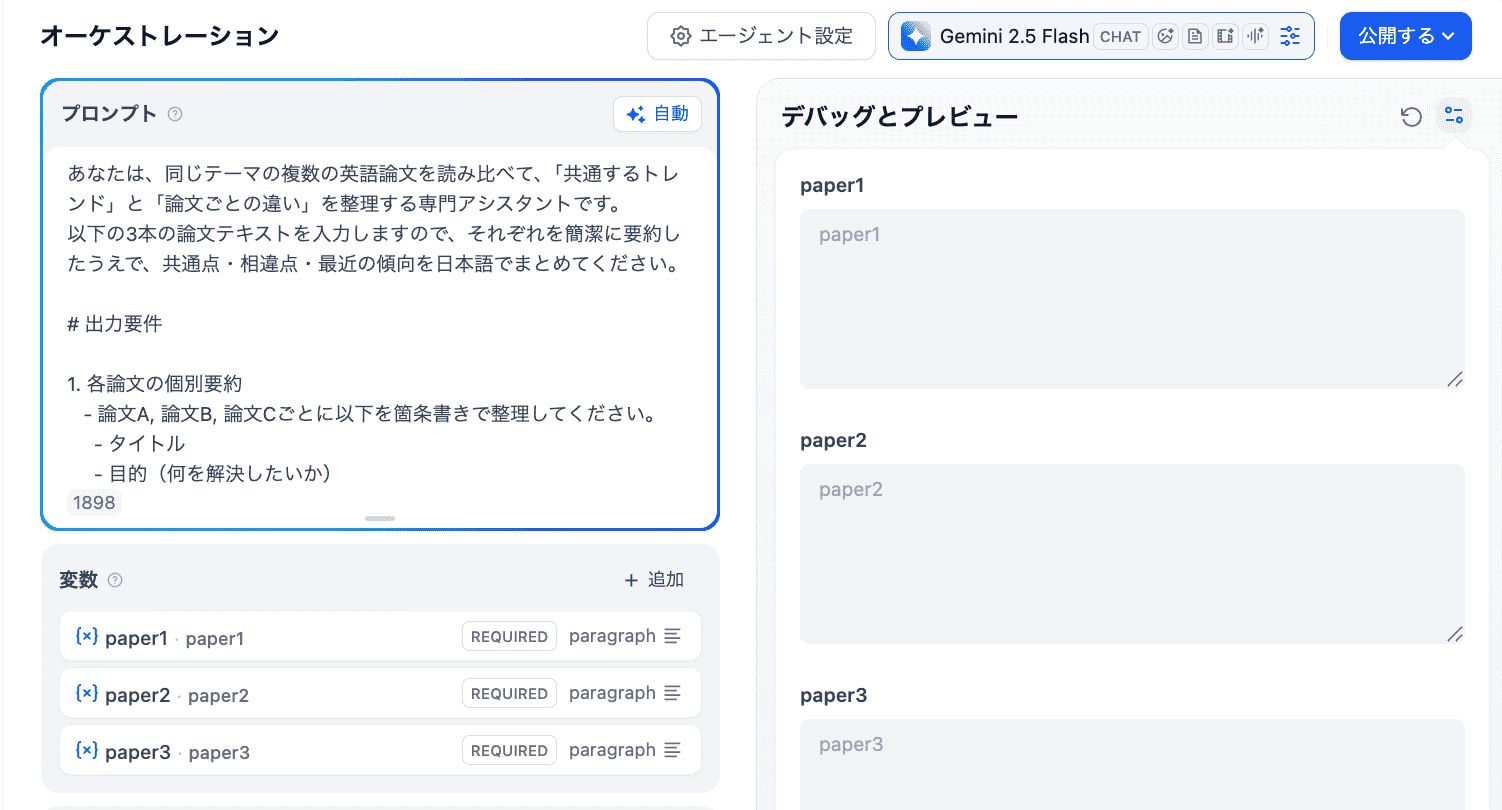Open the 公開する publish dropdown
Viewport: 1502px width, 810px height.
coord(1406,36)
